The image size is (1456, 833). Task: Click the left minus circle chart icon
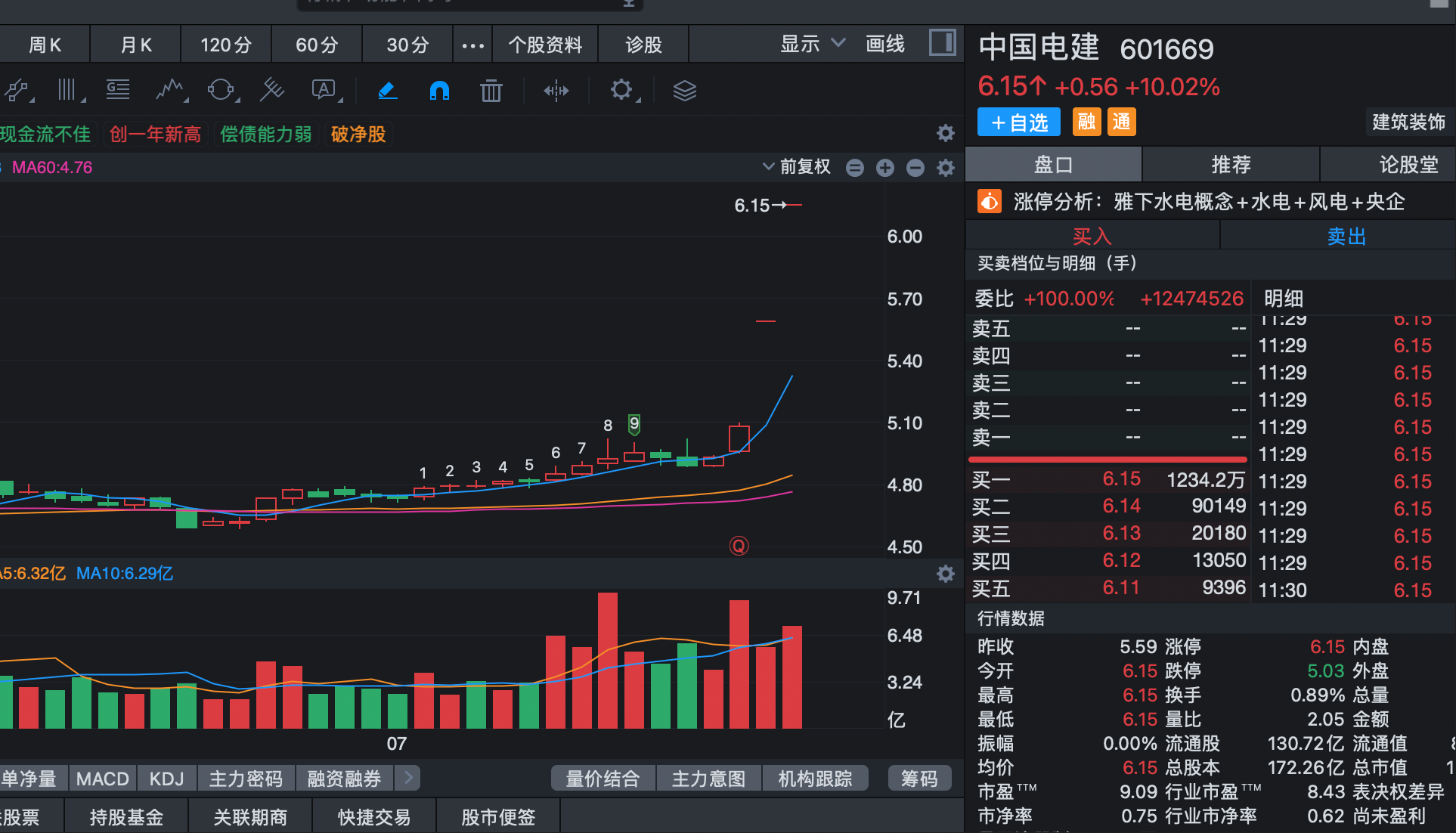pyautogui.click(x=855, y=168)
